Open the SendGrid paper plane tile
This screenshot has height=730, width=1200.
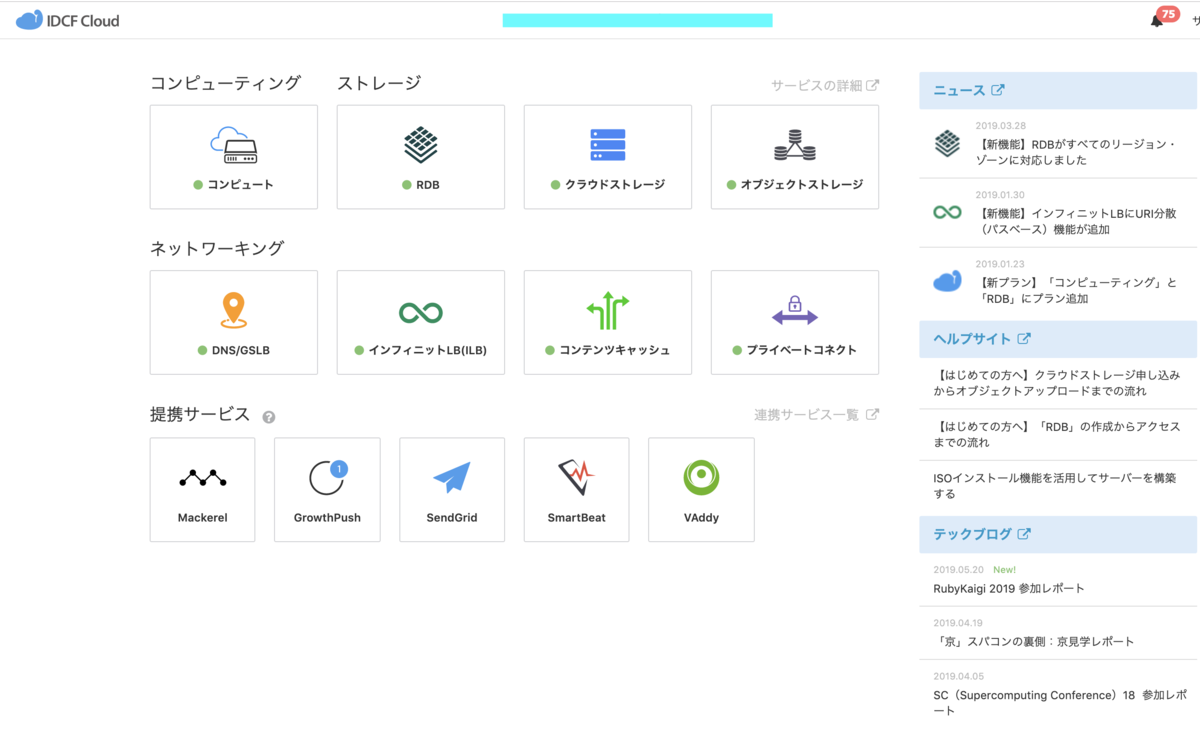click(452, 489)
